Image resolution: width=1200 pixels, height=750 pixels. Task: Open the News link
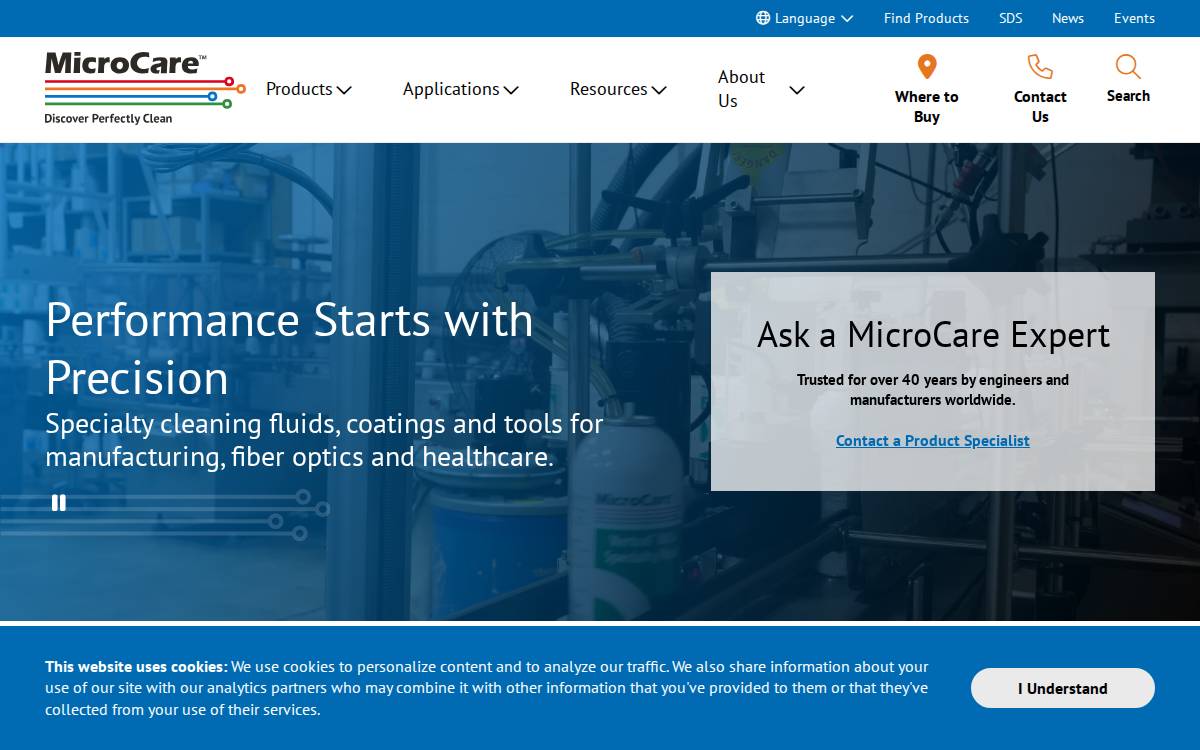1068,18
